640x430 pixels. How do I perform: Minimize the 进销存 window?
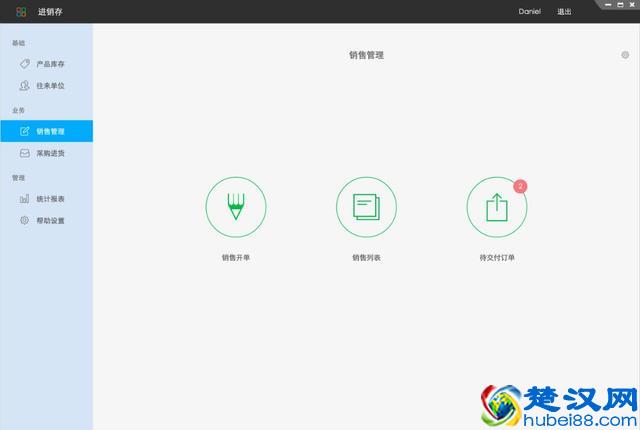[608, 4]
